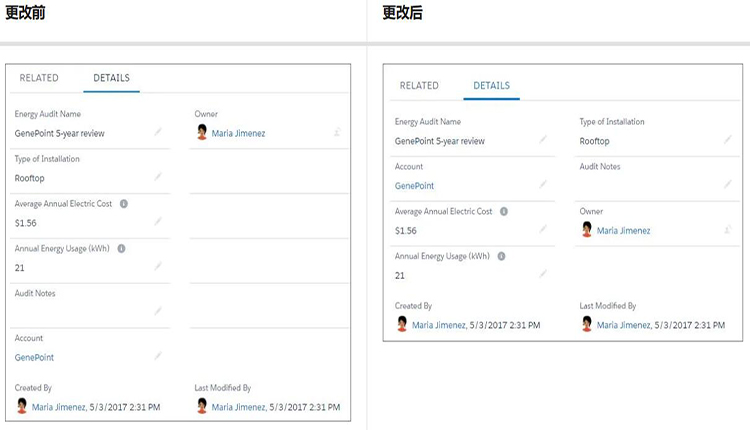
Task: Click '$1.56' value in after panel
Action: pos(406,231)
